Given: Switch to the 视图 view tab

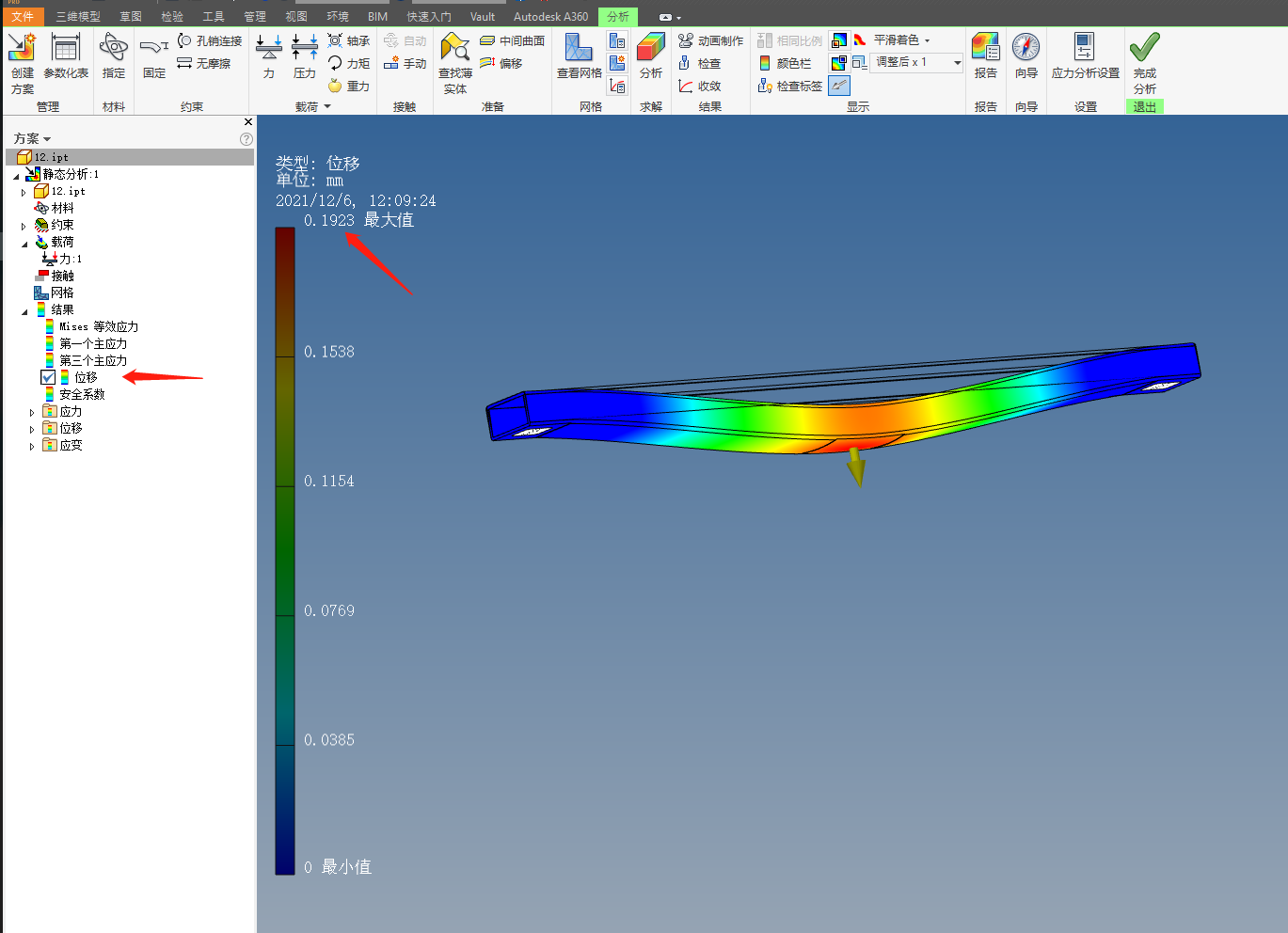Looking at the screenshot, I should point(296,17).
